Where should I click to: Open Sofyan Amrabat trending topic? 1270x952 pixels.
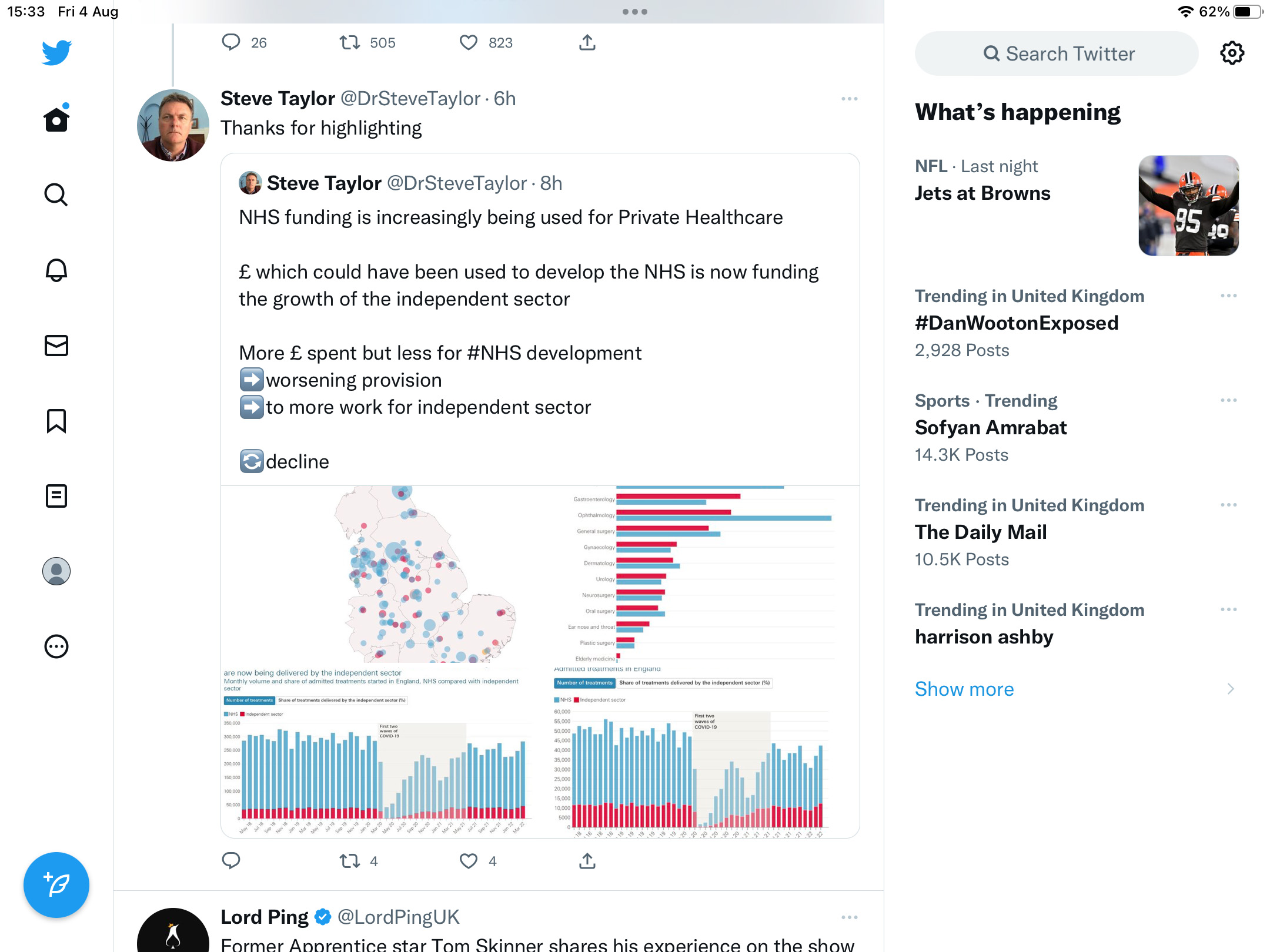(991, 428)
